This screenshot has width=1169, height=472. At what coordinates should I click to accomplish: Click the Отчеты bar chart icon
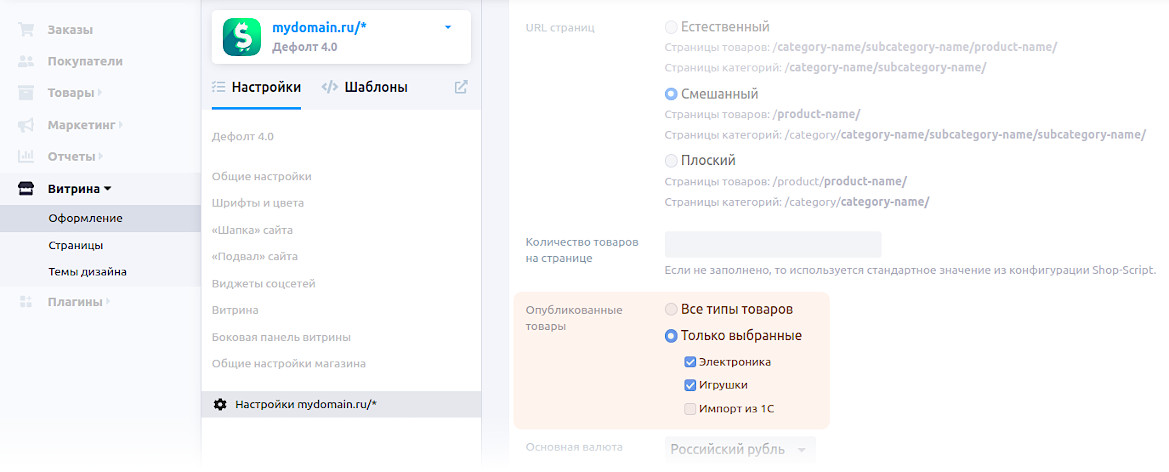coord(26,157)
